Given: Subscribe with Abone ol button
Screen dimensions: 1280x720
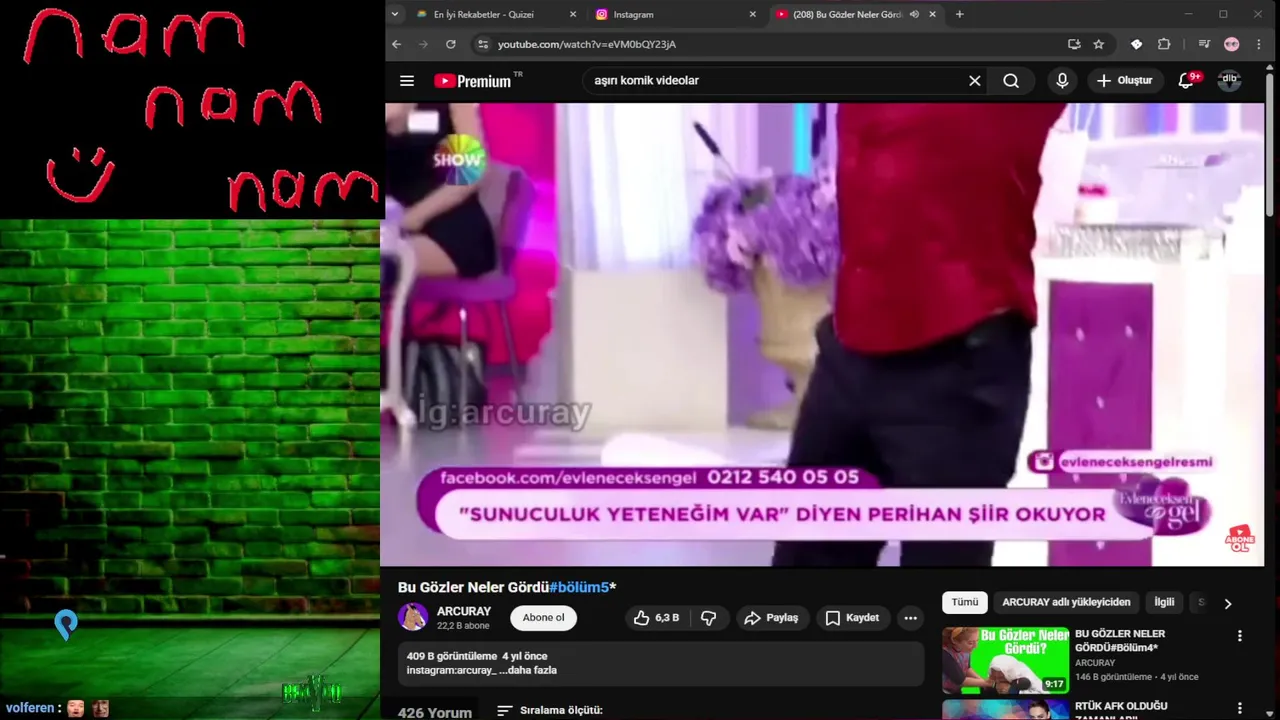Looking at the screenshot, I should [x=543, y=618].
